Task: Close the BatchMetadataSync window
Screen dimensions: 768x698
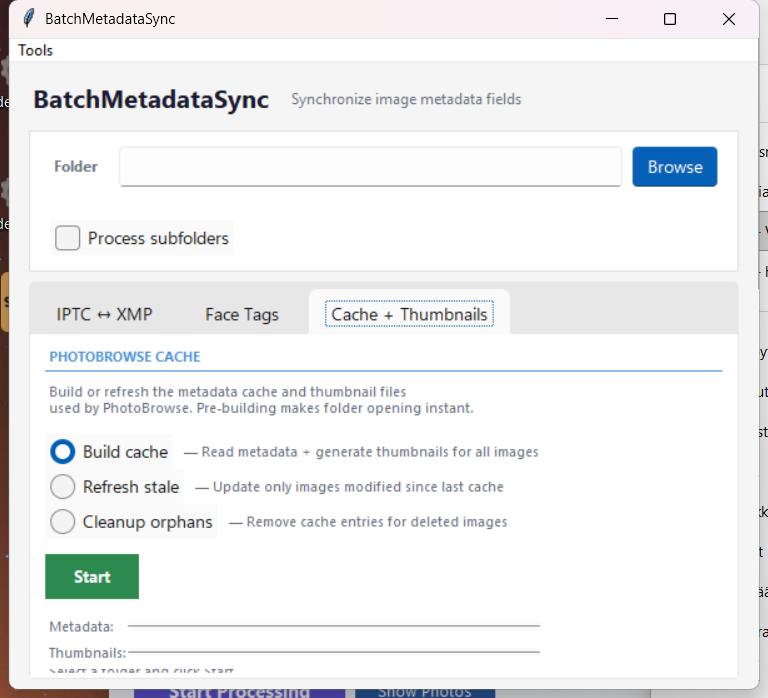Action: [x=729, y=19]
